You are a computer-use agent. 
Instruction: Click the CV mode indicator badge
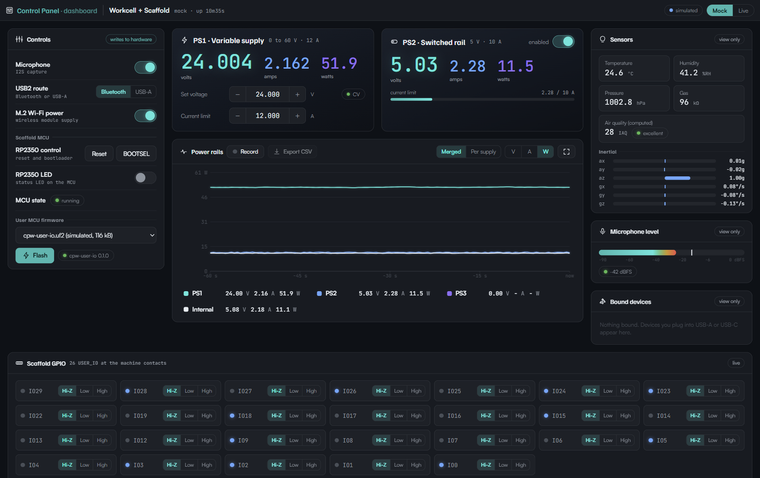pos(353,95)
